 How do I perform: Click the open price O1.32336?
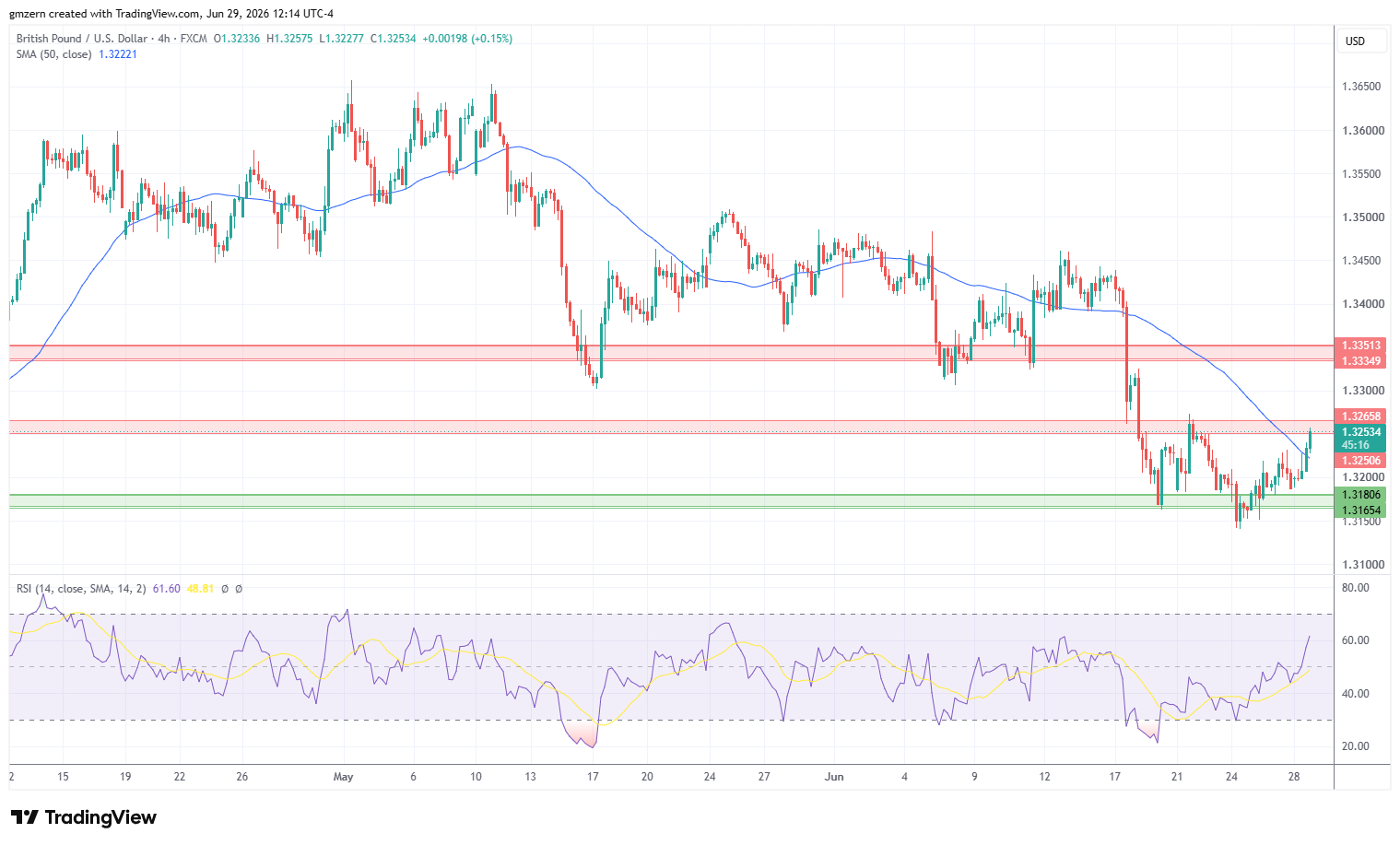click(237, 39)
